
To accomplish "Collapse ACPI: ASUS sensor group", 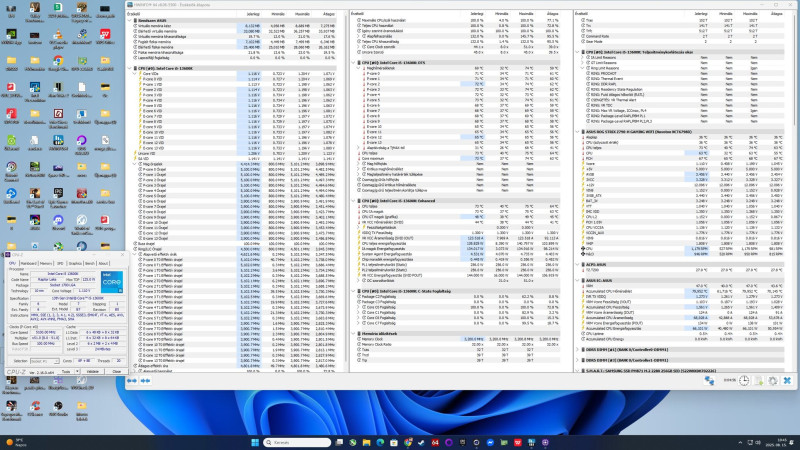I will 577,265.
